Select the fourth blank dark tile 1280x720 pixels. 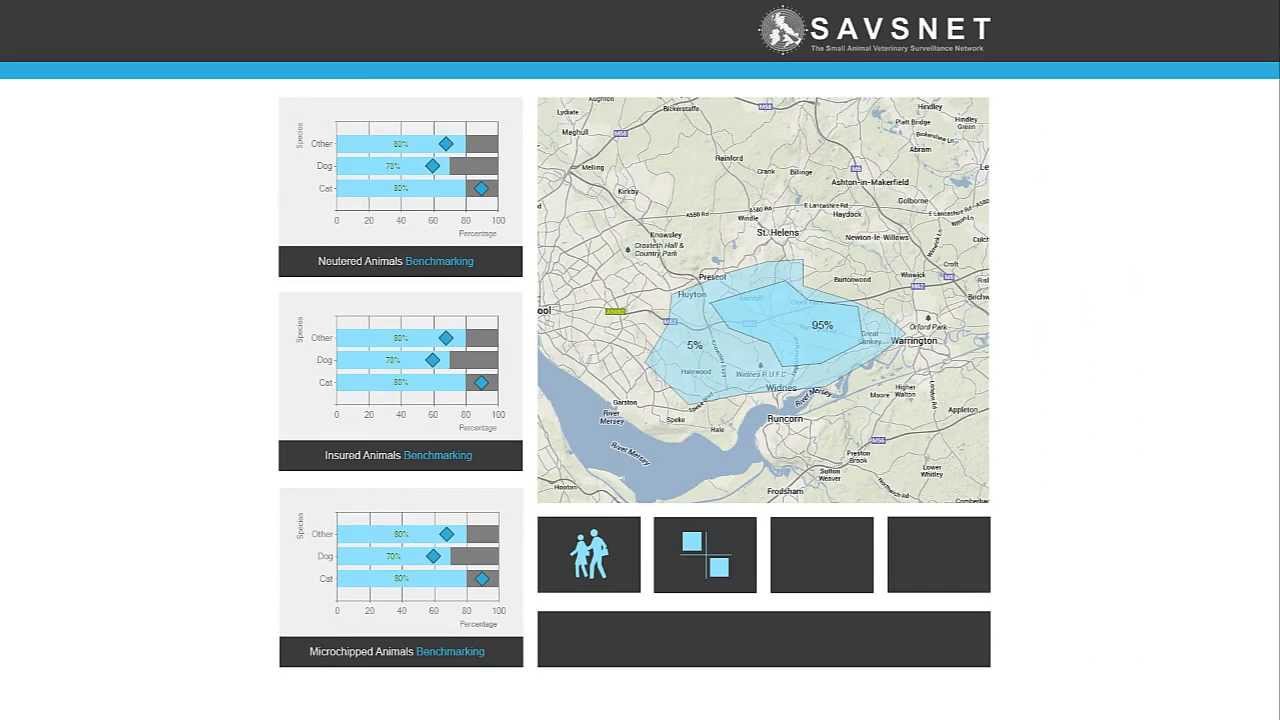pyautogui.click(x=939, y=555)
